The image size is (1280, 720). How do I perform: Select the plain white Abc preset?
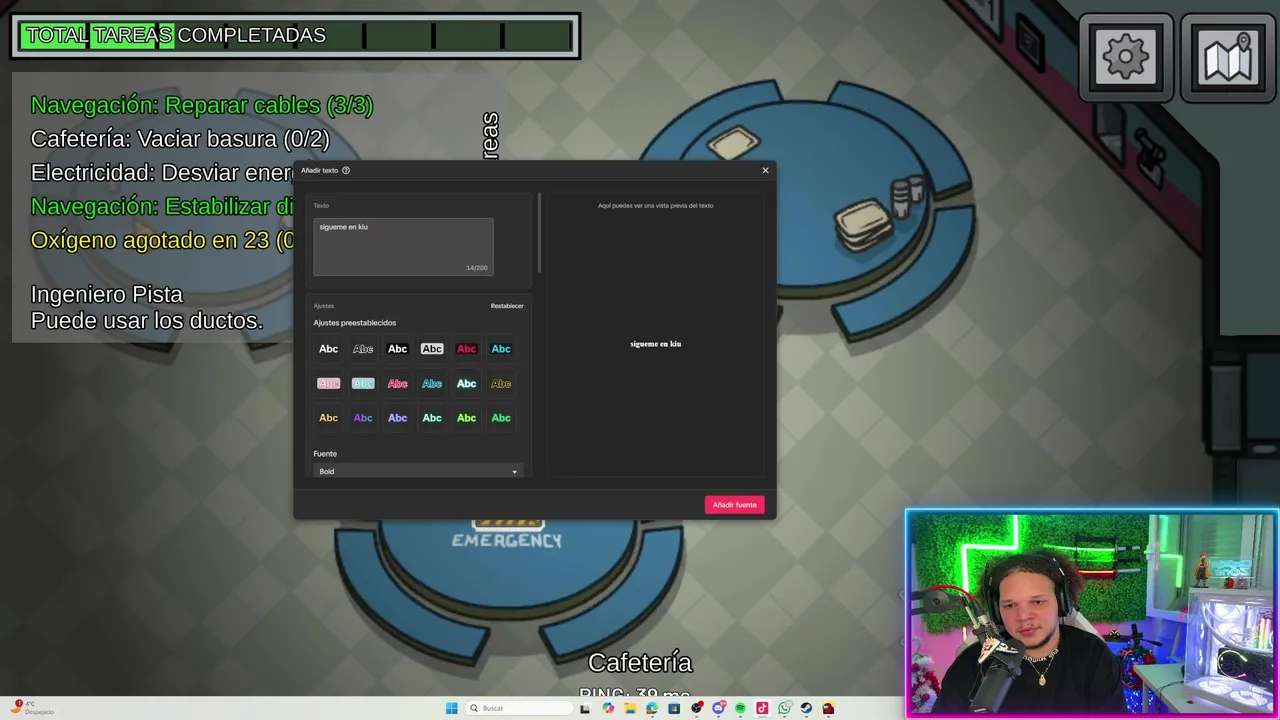tap(328, 349)
